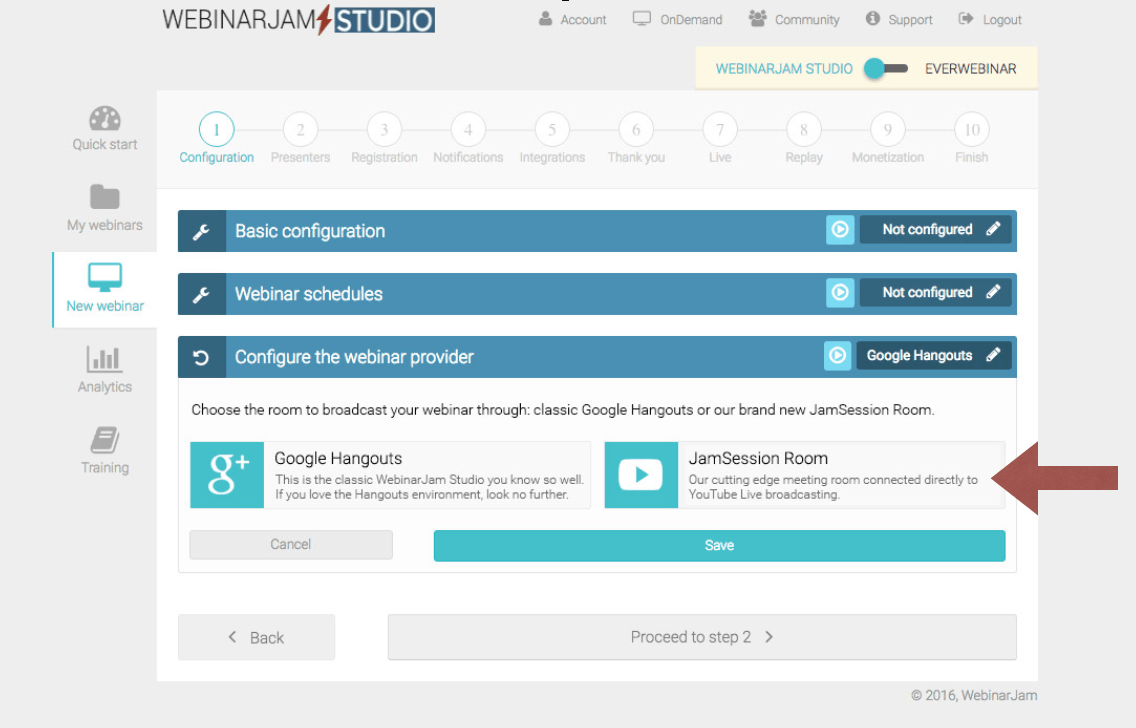The image size is (1136, 728).
Task: Go to step 8 Replay
Action: coord(804,138)
